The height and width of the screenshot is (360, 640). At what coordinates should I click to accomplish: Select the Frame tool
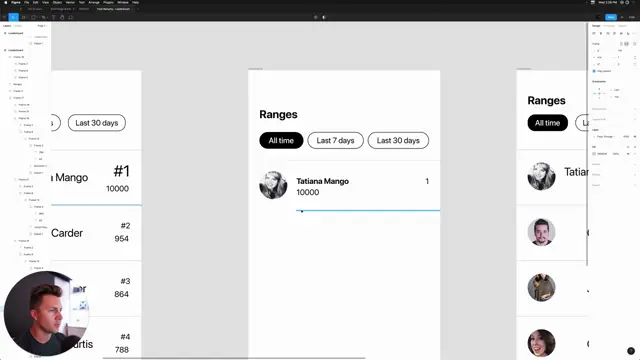pyautogui.click(x=23, y=17)
